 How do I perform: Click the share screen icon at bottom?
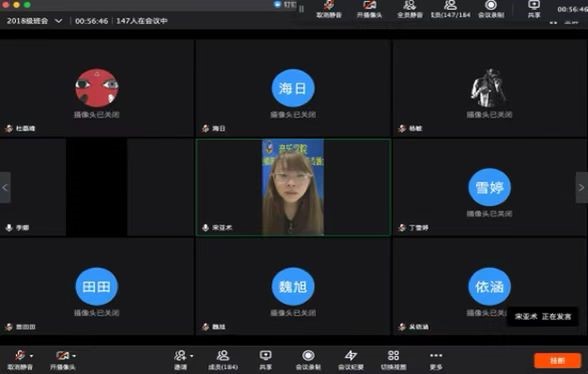[266, 359]
